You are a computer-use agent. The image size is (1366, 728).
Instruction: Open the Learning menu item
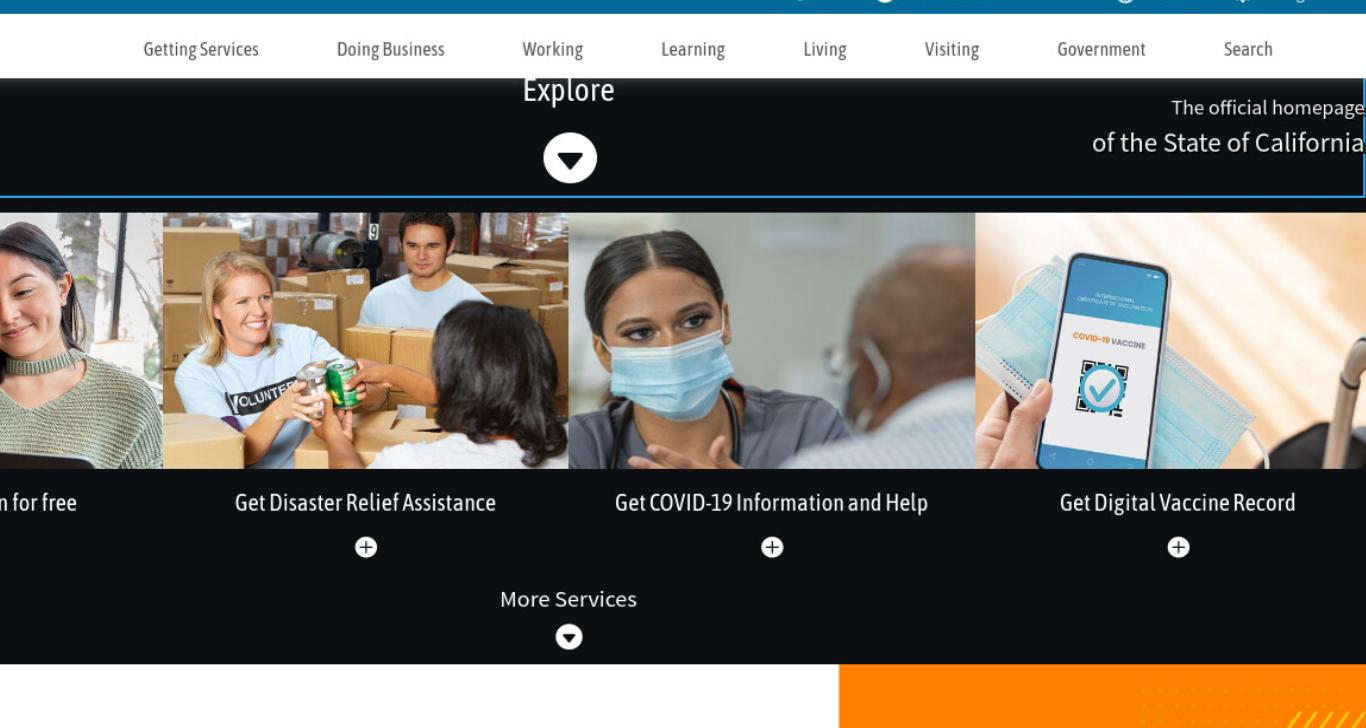[693, 49]
